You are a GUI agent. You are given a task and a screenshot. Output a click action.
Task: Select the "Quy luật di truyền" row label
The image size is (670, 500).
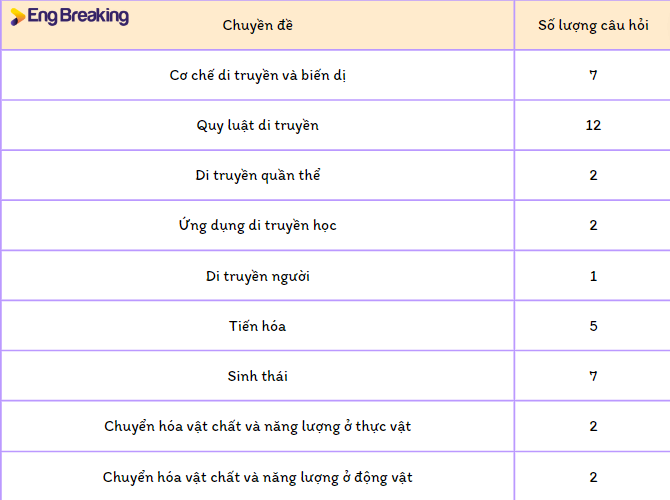258,125
